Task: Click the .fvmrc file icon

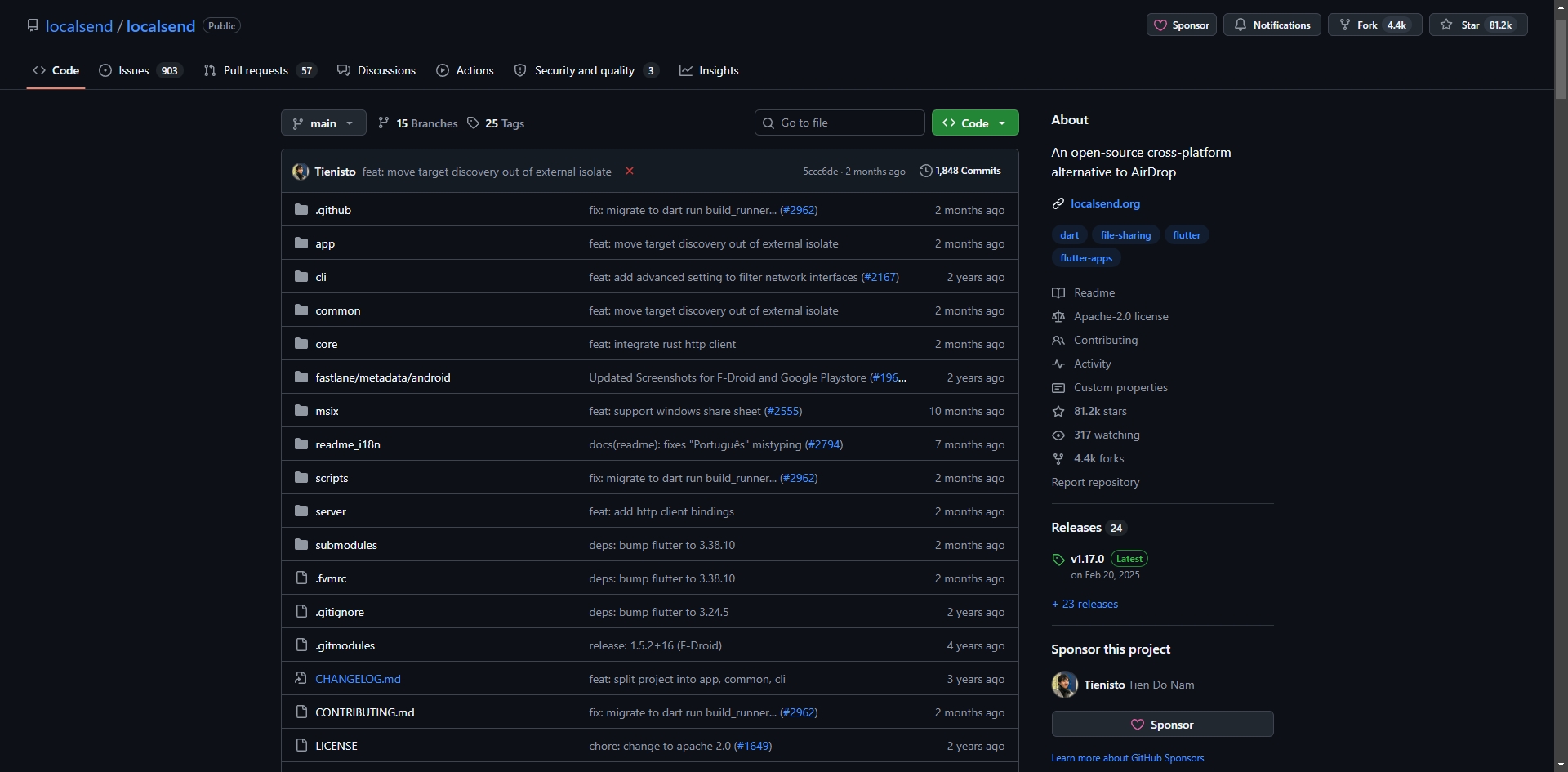Action: click(x=301, y=578)
